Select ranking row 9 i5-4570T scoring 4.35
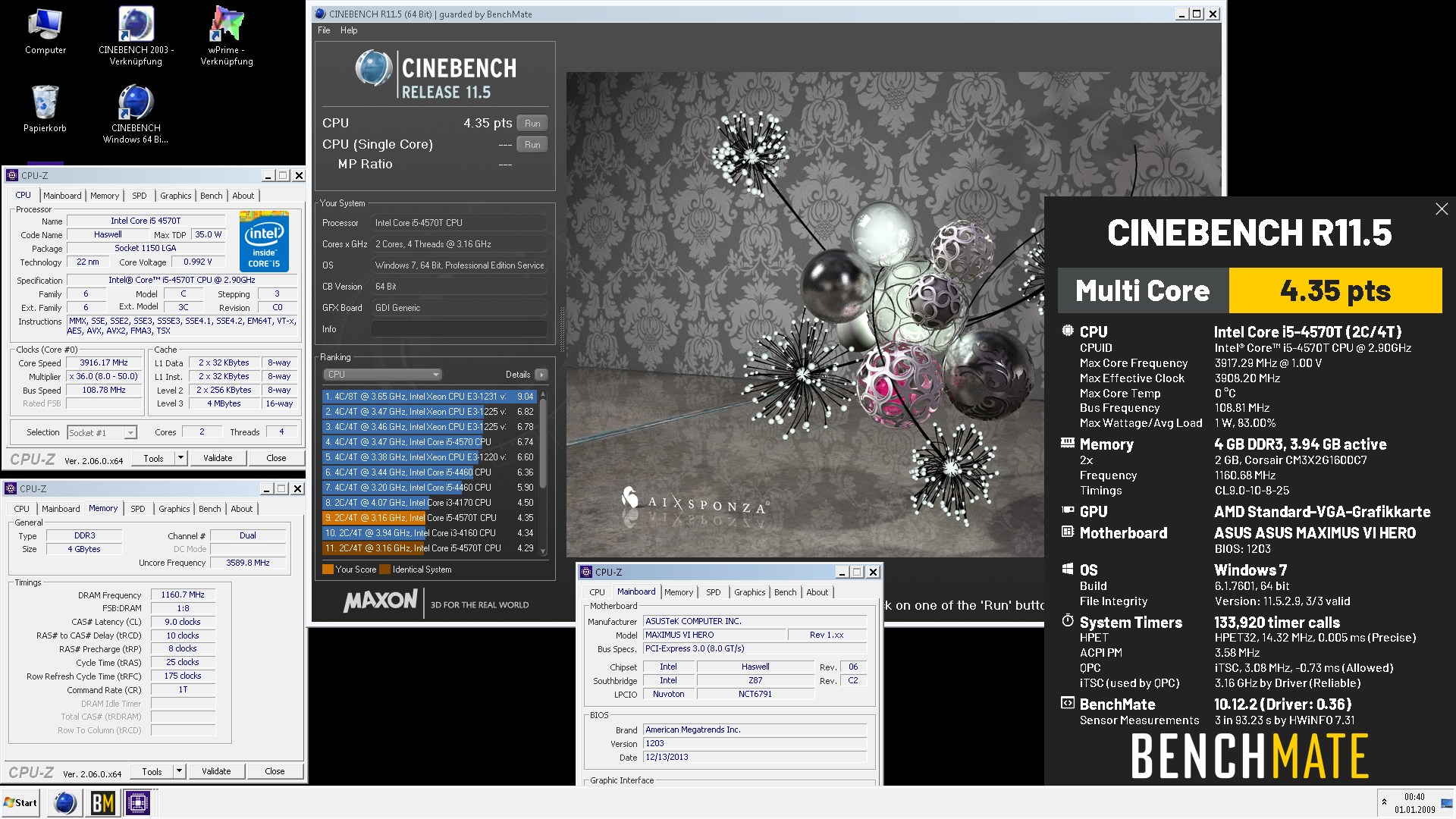This screenshot has height=819, width=1456. [x=429, y=518]
